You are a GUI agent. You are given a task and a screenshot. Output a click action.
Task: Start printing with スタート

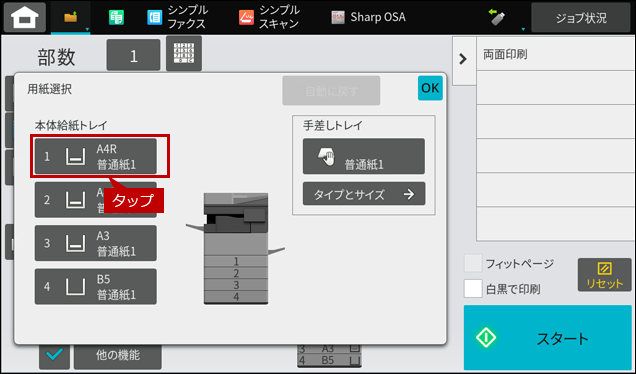tap(548, 337)
